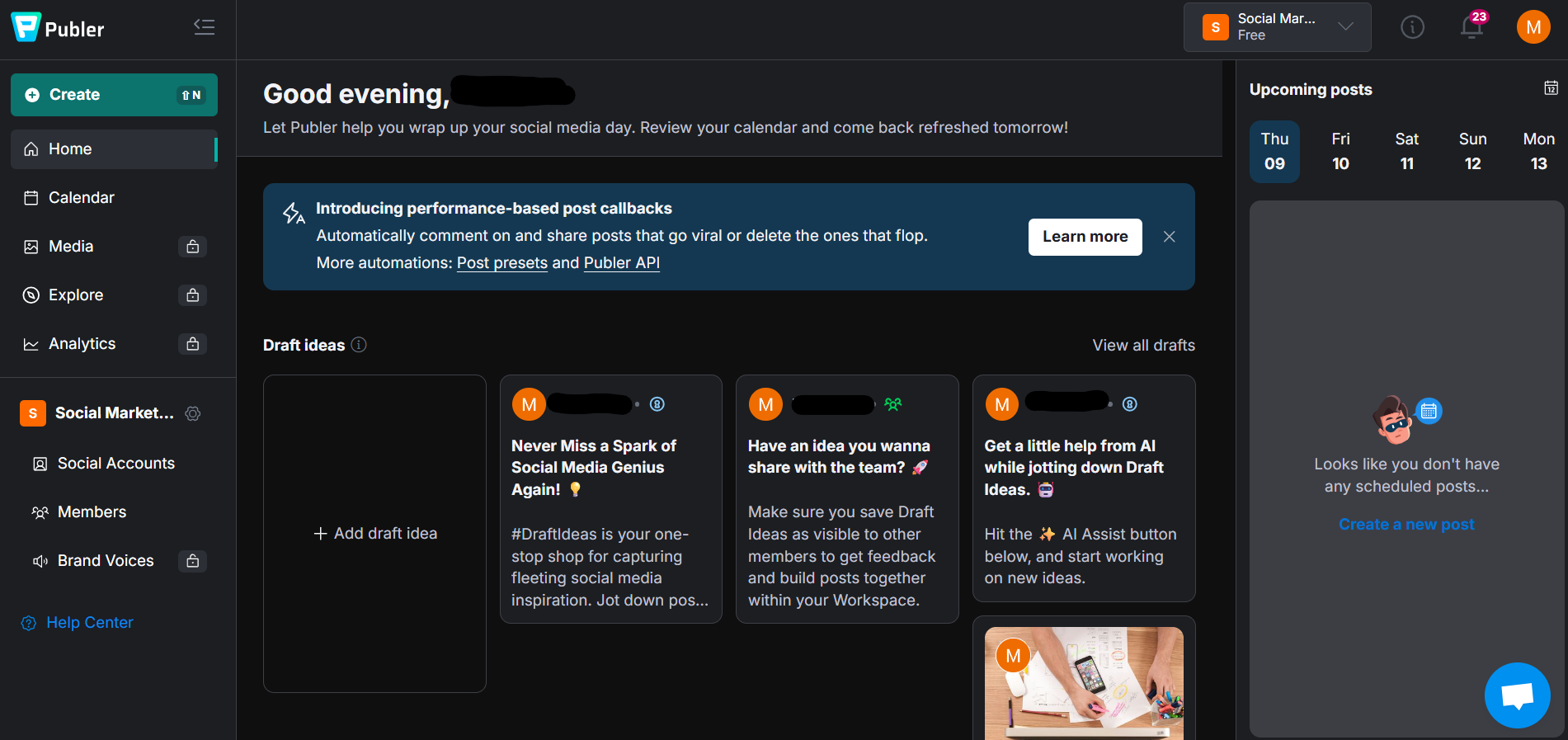Expand the Social Marketing workspace dropdown
Viewport: 1568px width, 740px height.
click(x=1277, y=27)
